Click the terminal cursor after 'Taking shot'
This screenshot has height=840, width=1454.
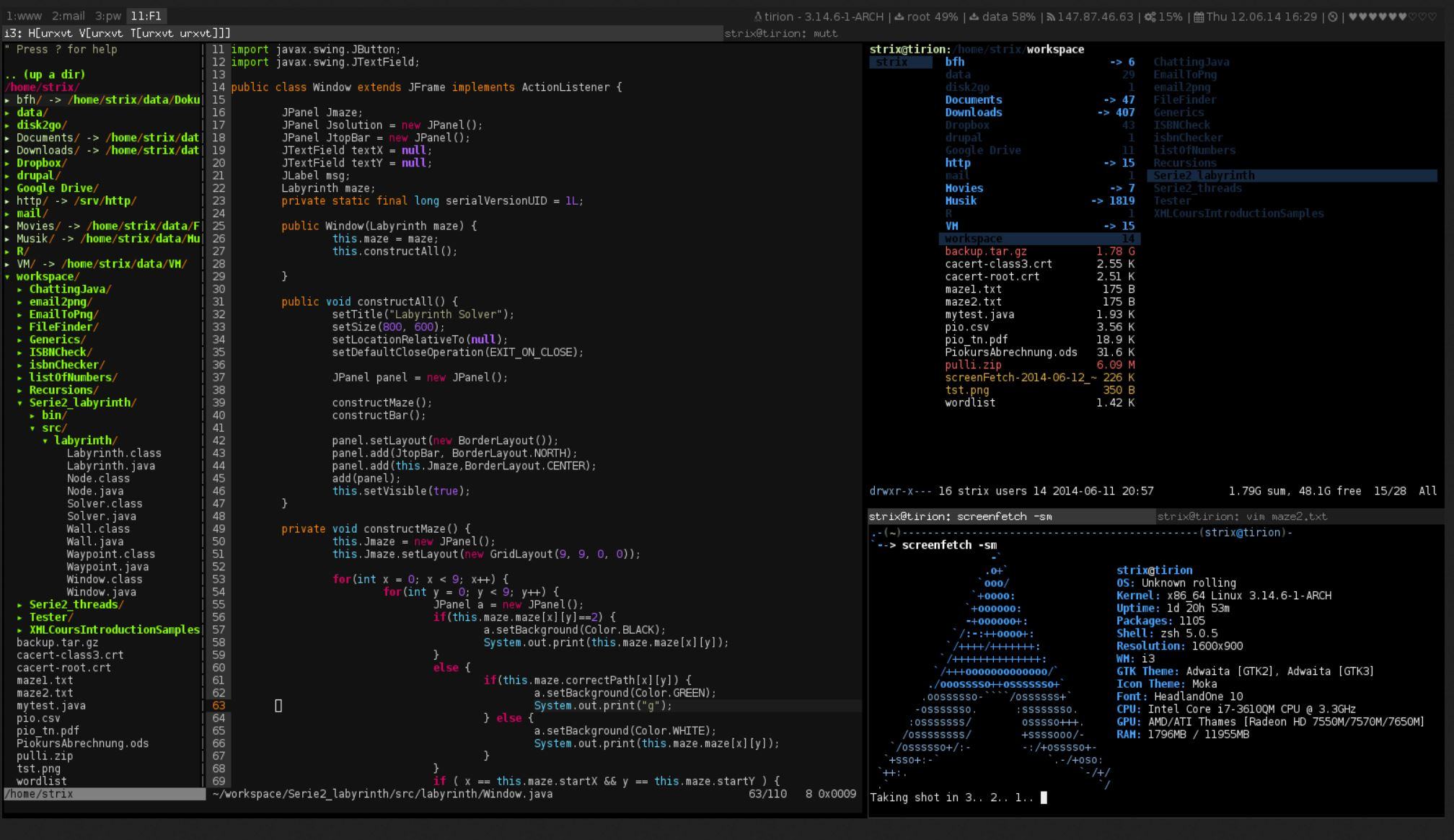point(1044,797)
